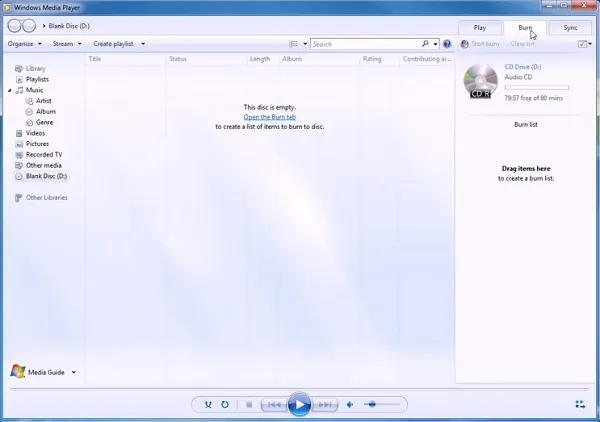600x422 pixels.
Task: Mute the speaker volume
Action: pos(350,404)
